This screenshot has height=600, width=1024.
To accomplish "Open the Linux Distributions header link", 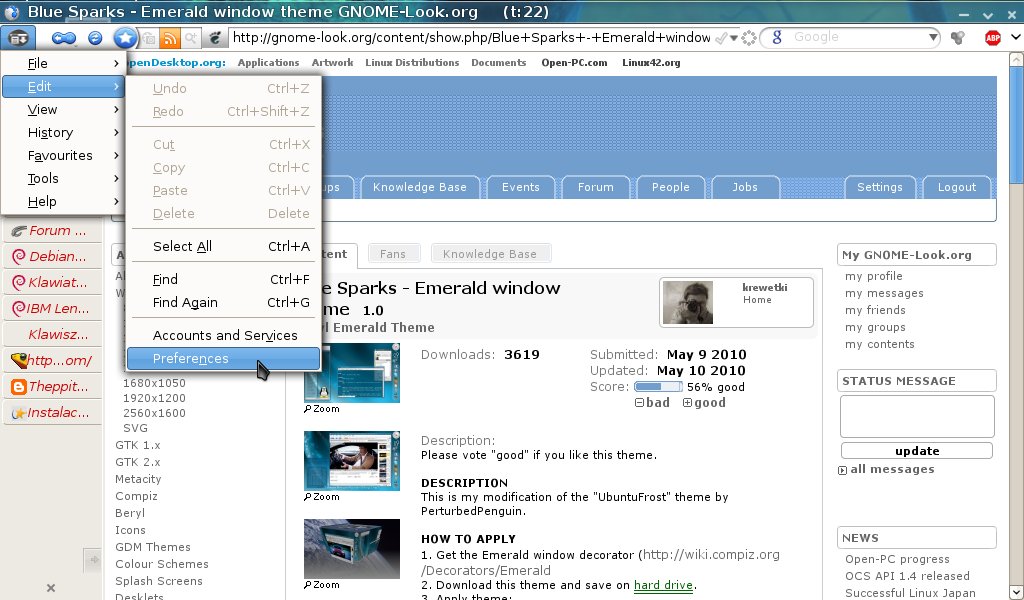I will (412, 63).
